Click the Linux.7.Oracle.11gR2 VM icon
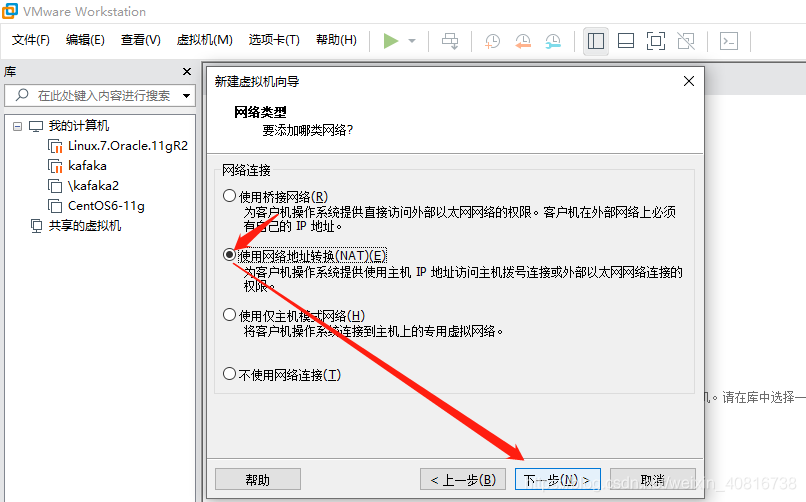 point(55,146)
